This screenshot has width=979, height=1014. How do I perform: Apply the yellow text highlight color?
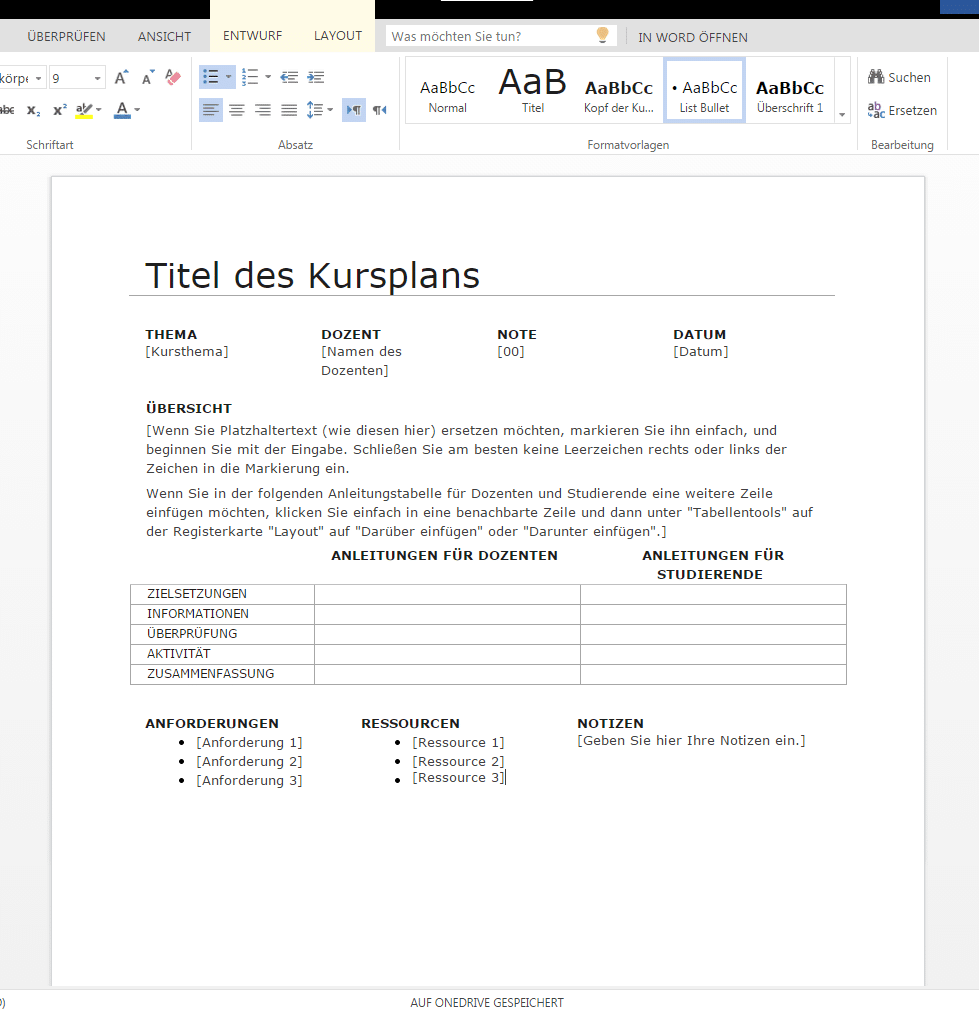[83, 110]
